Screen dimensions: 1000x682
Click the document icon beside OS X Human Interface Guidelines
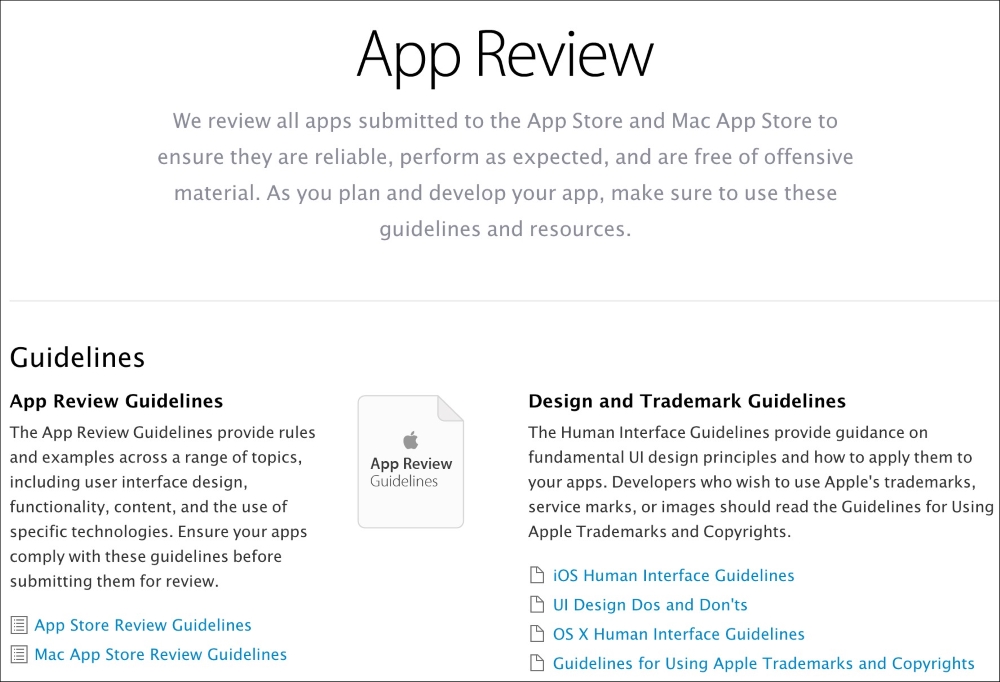[537, 634]
